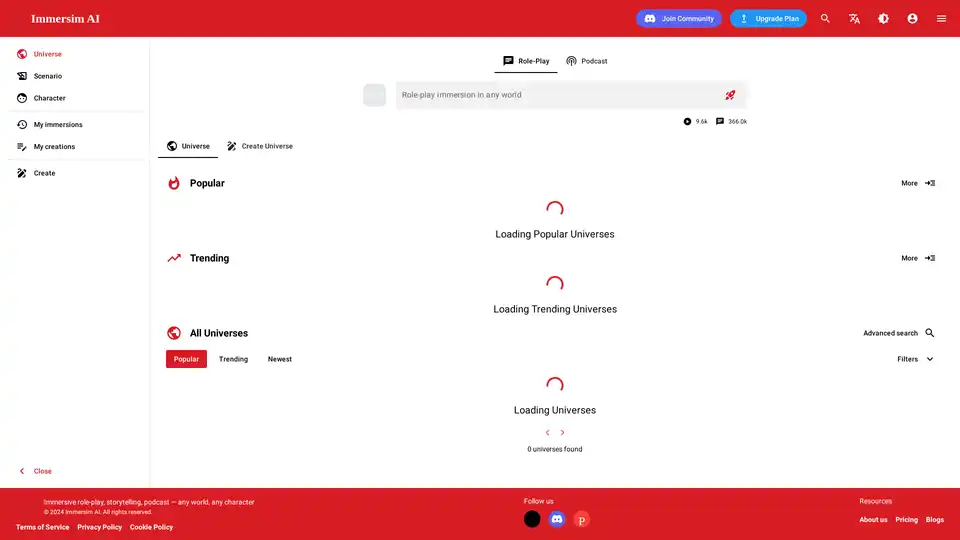This screenshot has width=960, height=540.
Task: Open the Discord icon in footer
Action: click(557, 519)
